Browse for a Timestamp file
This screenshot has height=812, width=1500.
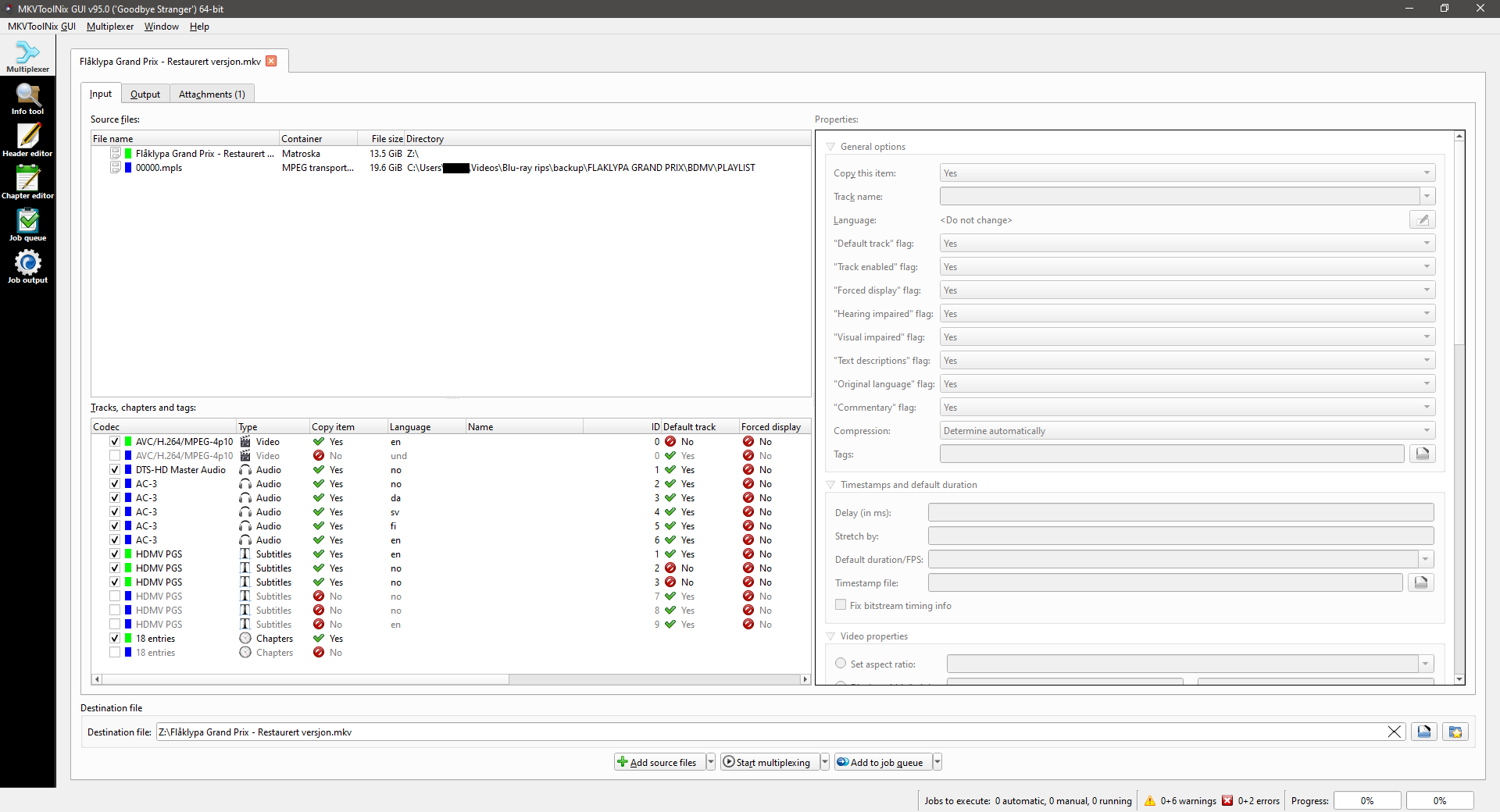pos(1421,582)
